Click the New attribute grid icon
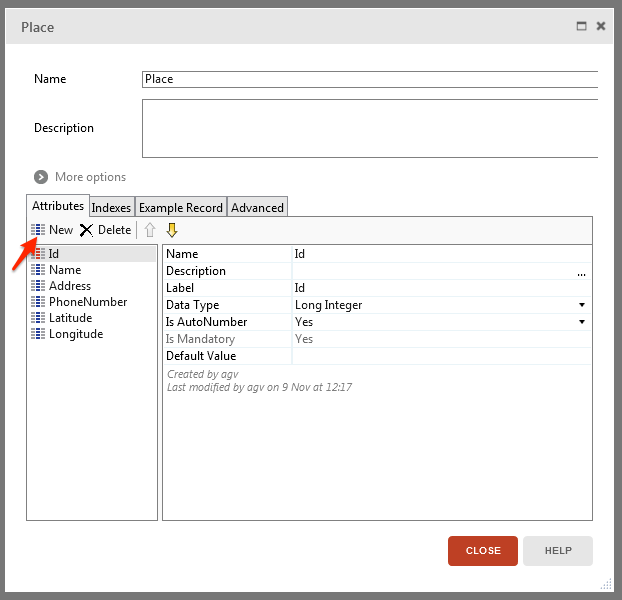 click(x=38, y=230)
